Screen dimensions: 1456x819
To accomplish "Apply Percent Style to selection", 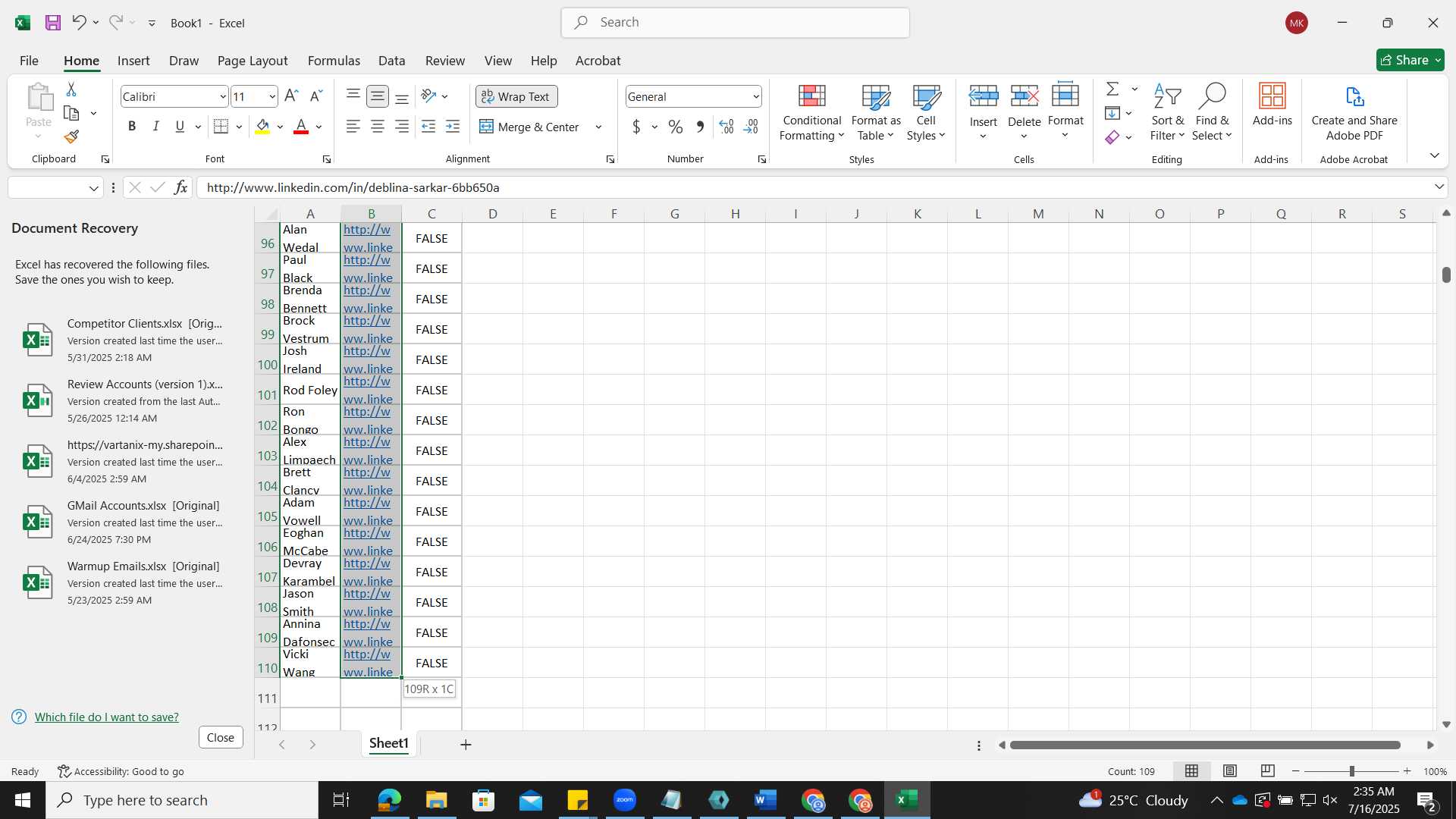I will coord(675,127).
